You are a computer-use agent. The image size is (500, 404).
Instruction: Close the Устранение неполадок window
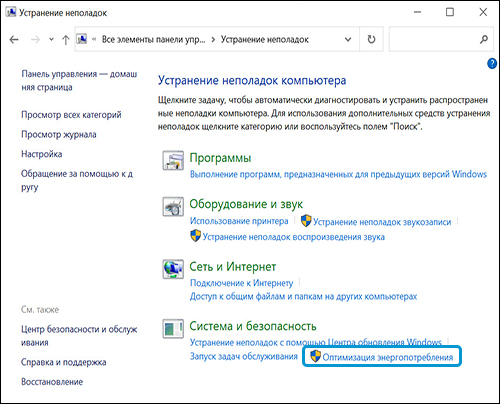point(483,12)
